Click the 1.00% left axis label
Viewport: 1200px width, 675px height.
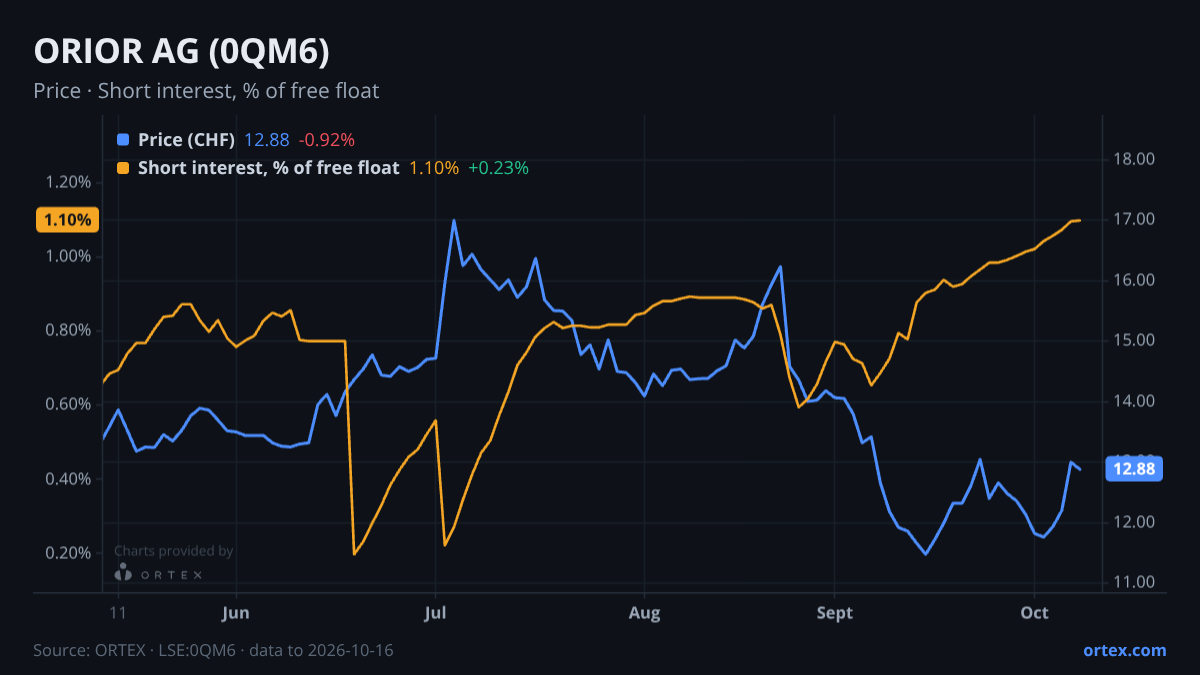(68, 256)
